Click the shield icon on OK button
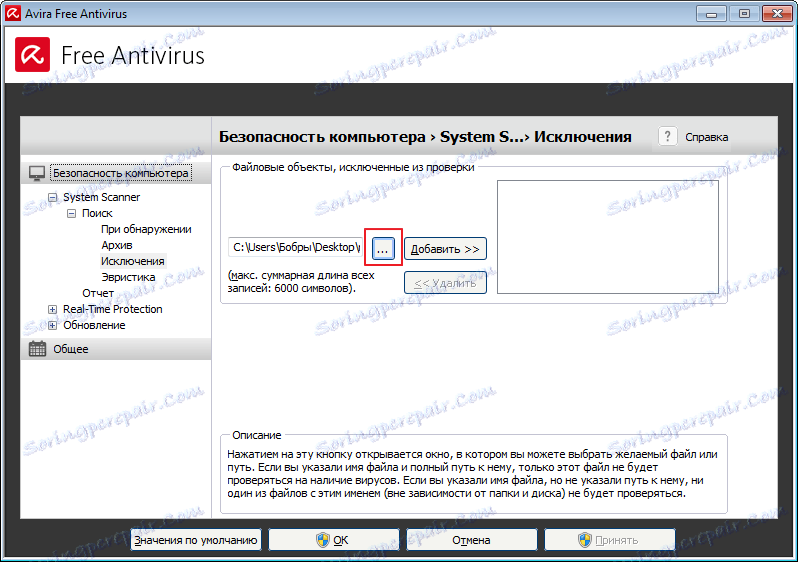This screenshot has width=798, height=562. (x=323, y=540)
